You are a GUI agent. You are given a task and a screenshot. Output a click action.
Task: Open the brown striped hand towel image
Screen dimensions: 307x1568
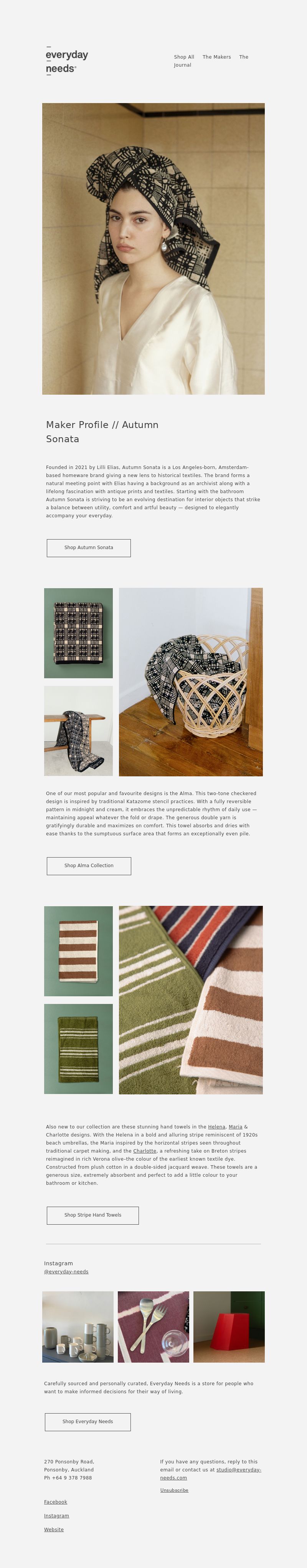tap(79, 951)
